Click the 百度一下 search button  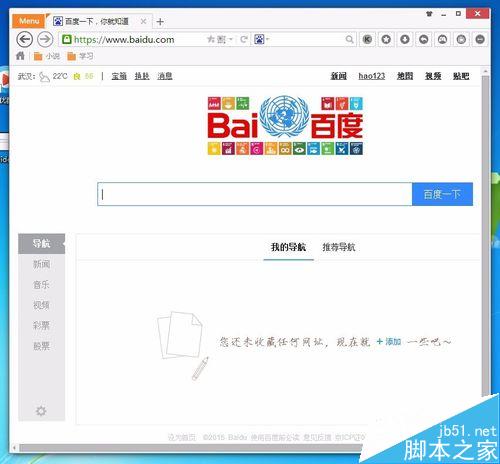(442, 194)
